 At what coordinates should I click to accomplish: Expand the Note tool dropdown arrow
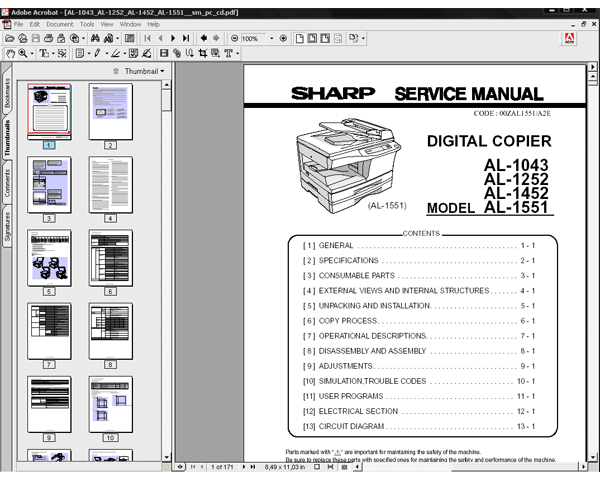point(89,53)
